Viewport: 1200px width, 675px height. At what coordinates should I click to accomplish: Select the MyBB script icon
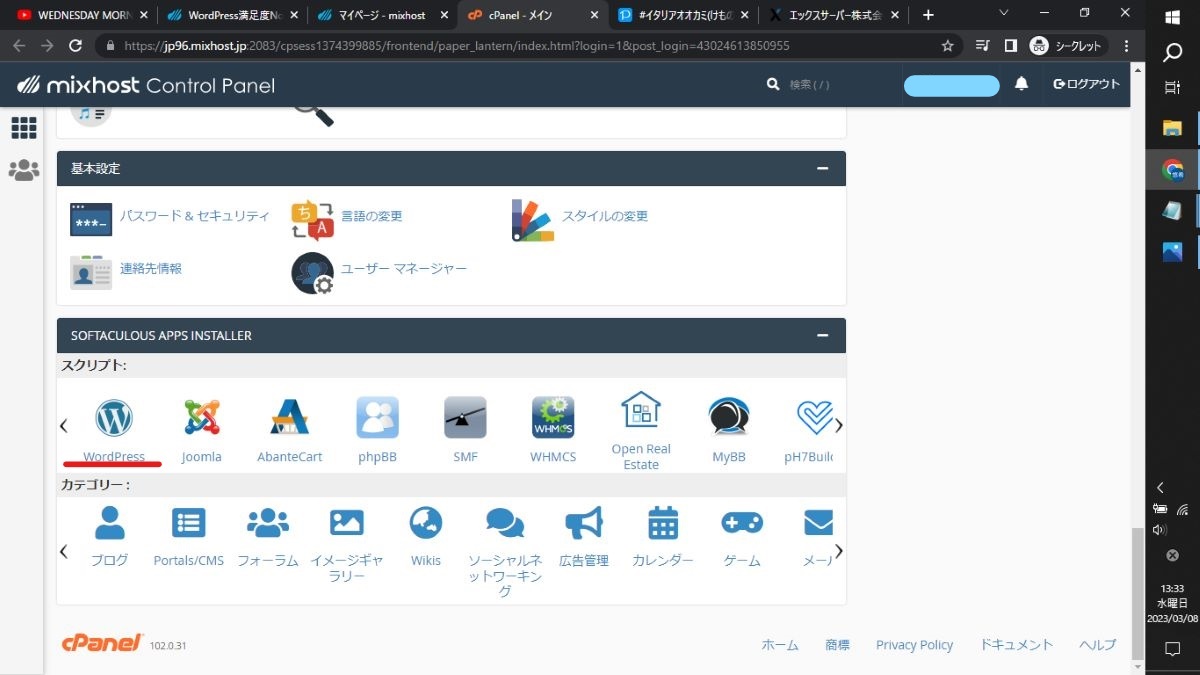tap(729, 418)
